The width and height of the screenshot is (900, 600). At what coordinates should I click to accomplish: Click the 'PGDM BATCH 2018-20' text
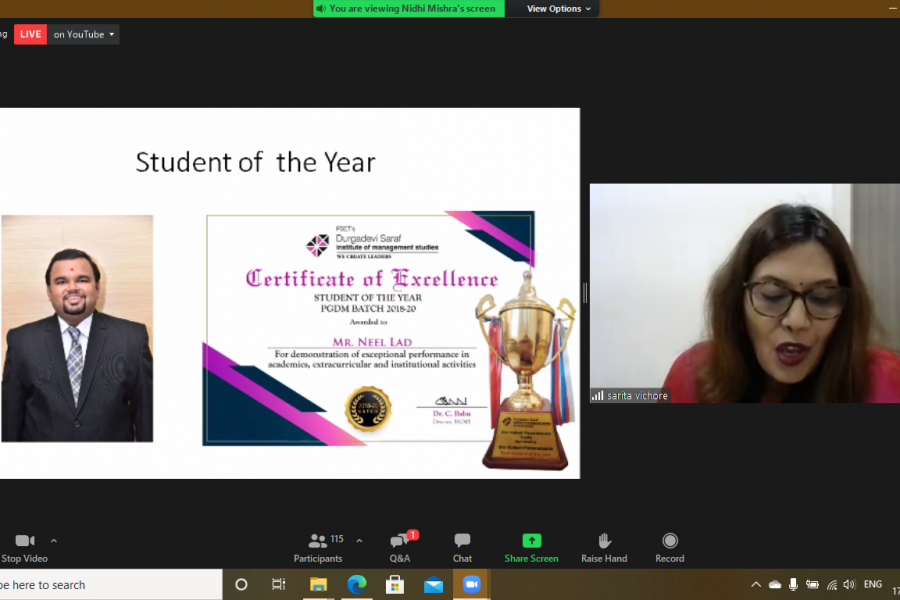(368, 309)
